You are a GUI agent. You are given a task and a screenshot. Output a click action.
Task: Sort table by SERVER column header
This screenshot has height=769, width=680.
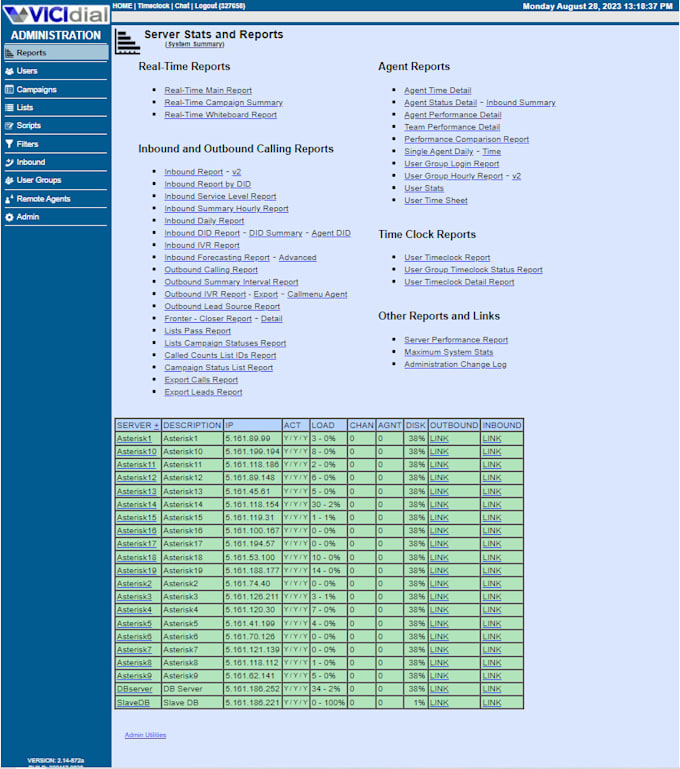(137, 425)
